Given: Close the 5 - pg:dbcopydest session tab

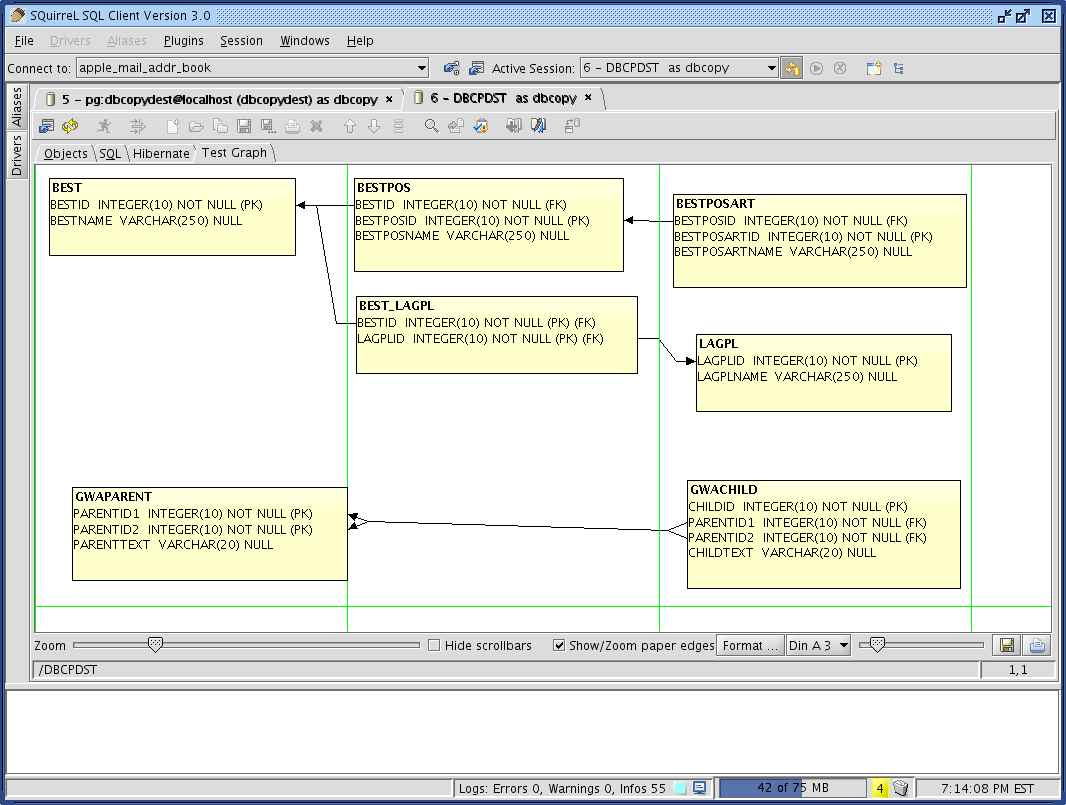Looking at the screenshot, I should pos(390,99).
